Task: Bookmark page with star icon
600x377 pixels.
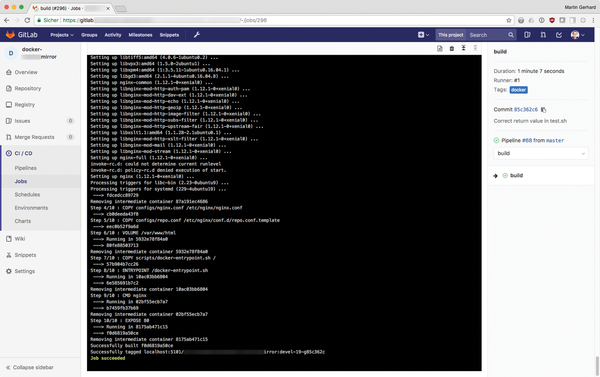Action: click(x=509, y=20)
